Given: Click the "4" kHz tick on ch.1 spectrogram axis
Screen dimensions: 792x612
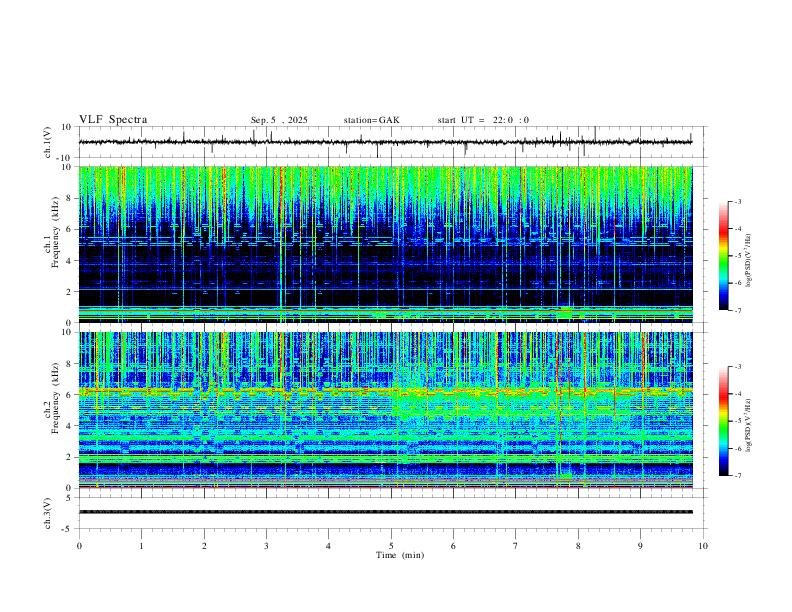Looking at the screenshot, I should 70,261.
